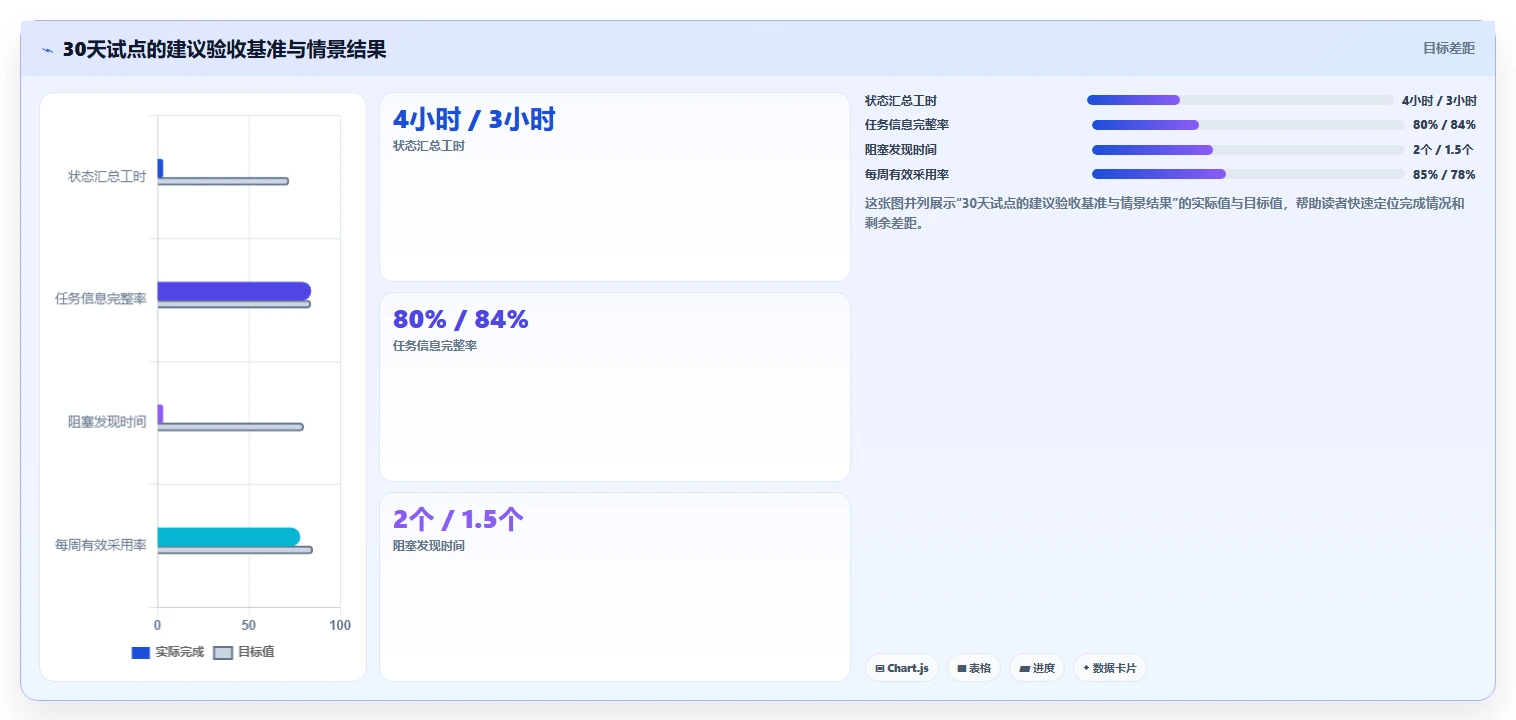Click the 任务信息完整率 chart axis label

[x=100, y=299]
